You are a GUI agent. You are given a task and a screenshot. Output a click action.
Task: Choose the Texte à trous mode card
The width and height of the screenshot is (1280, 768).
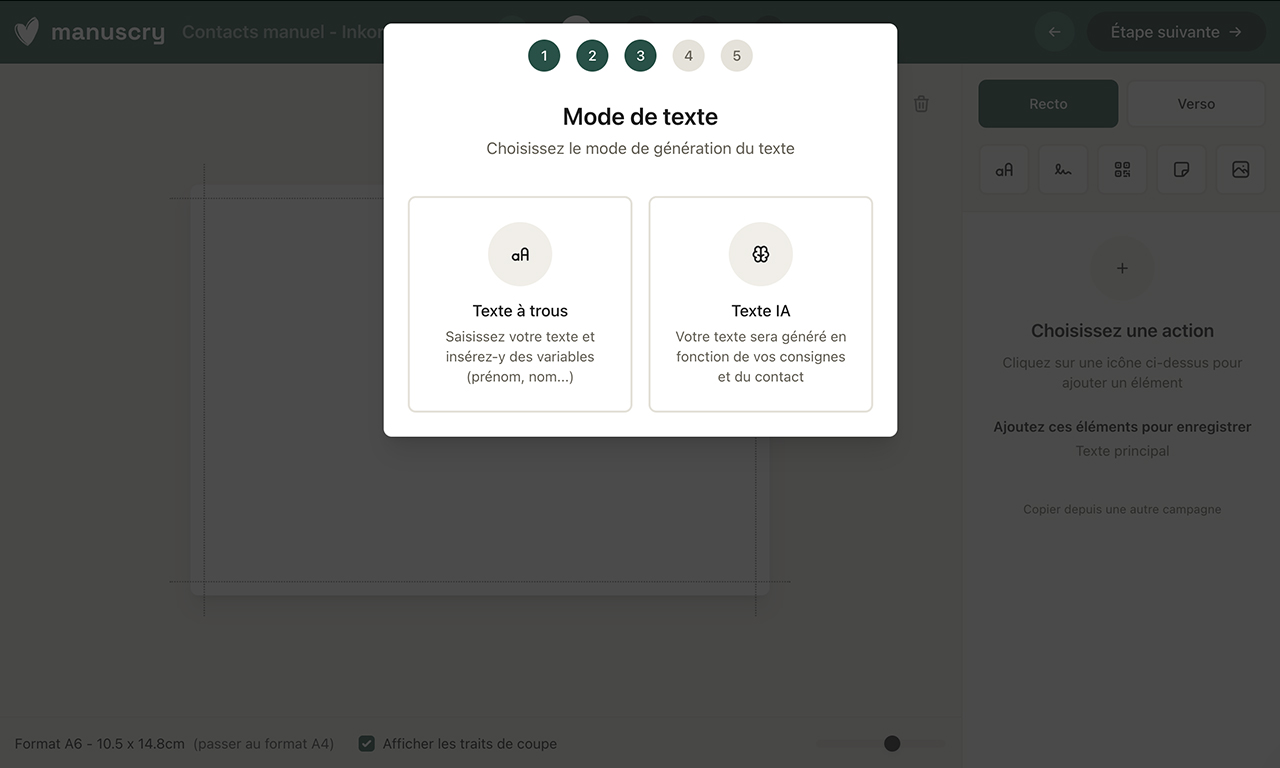click(x=520, y=304)
